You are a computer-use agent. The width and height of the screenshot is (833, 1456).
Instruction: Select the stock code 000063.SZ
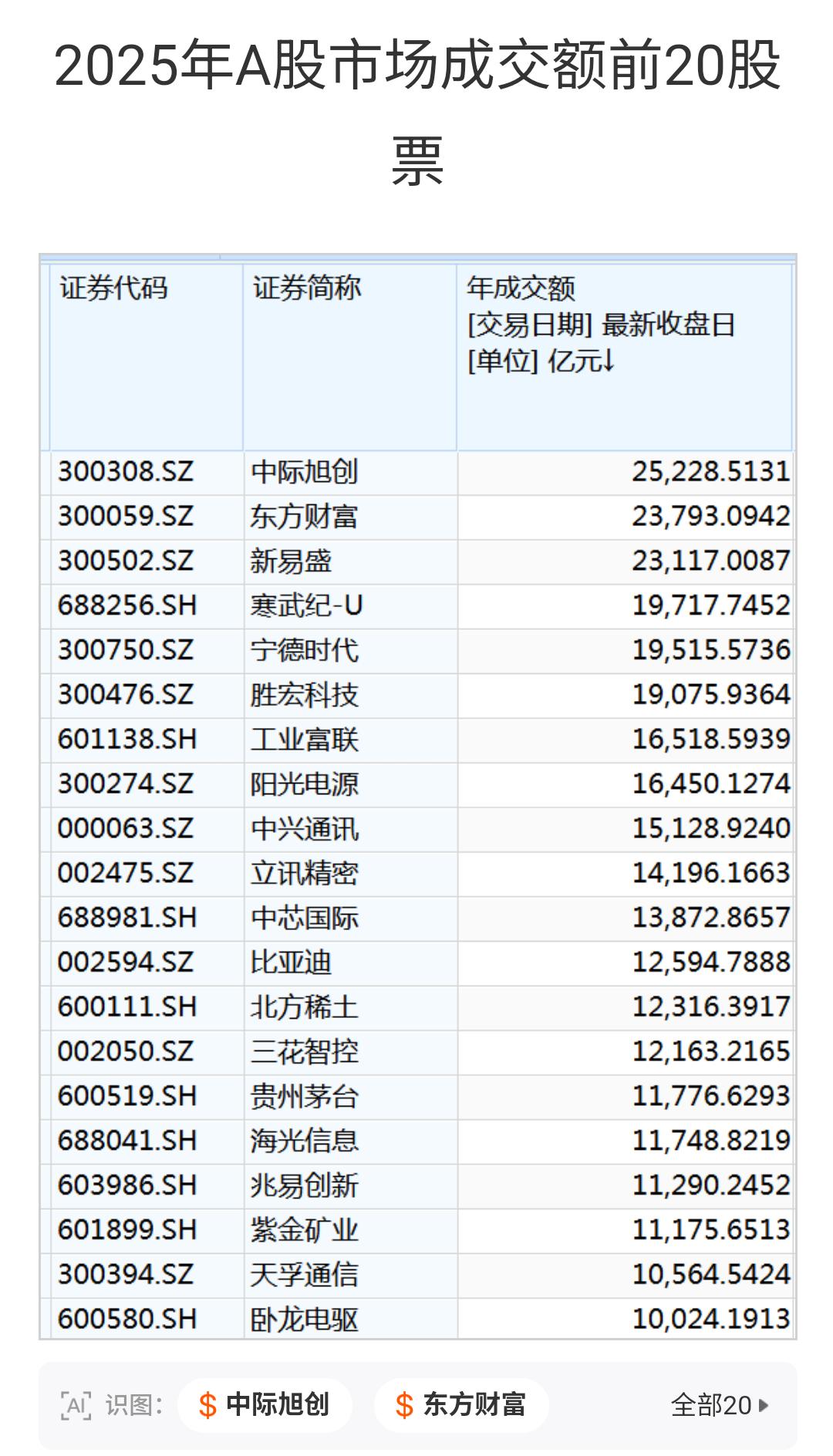[126, 829]
